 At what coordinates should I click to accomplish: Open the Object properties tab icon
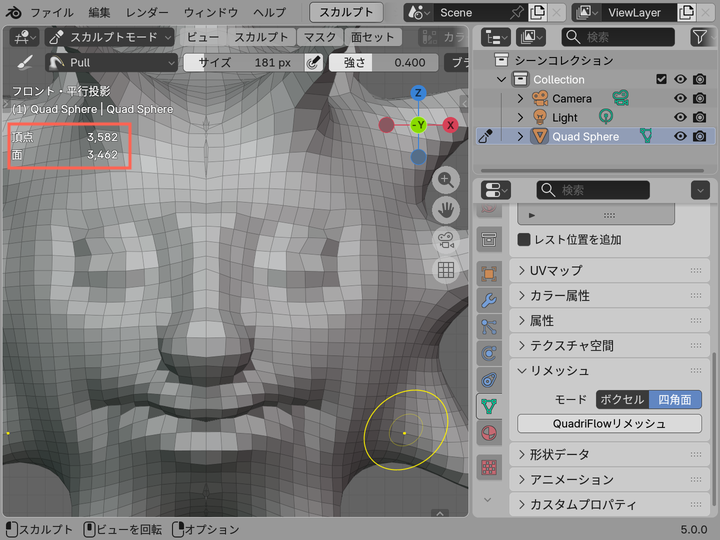pos(489,274)
